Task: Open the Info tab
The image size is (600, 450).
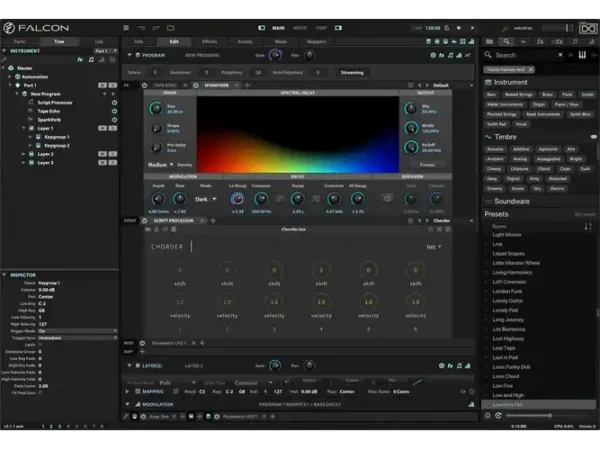Action: tap(139, 41)
